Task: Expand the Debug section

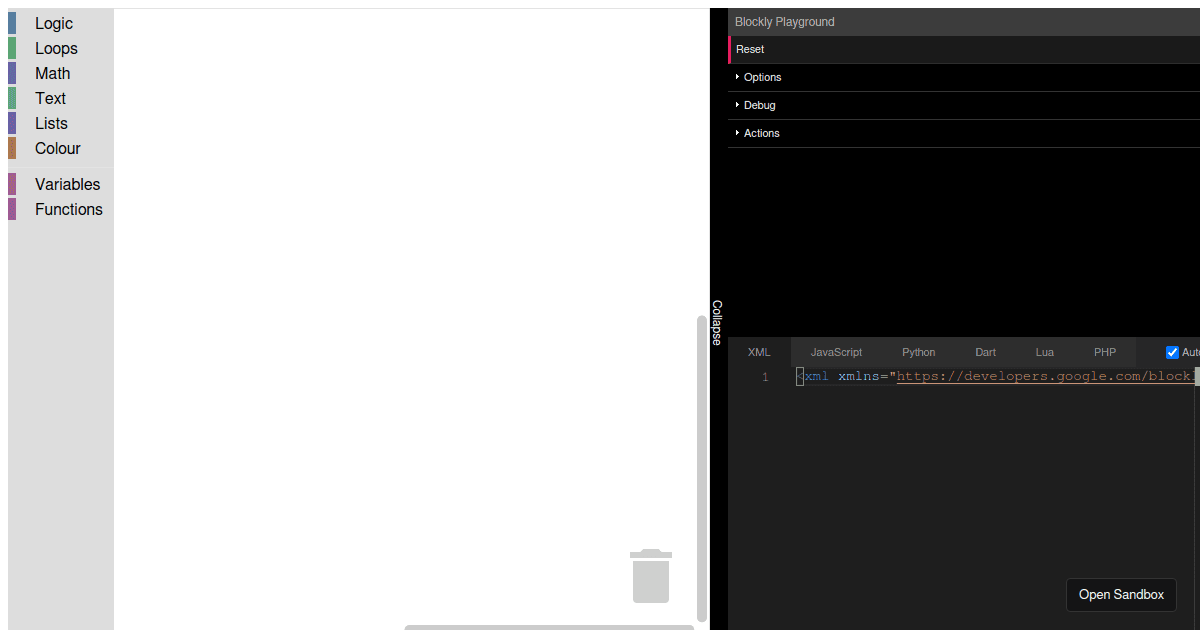Action: coord(759,105)
